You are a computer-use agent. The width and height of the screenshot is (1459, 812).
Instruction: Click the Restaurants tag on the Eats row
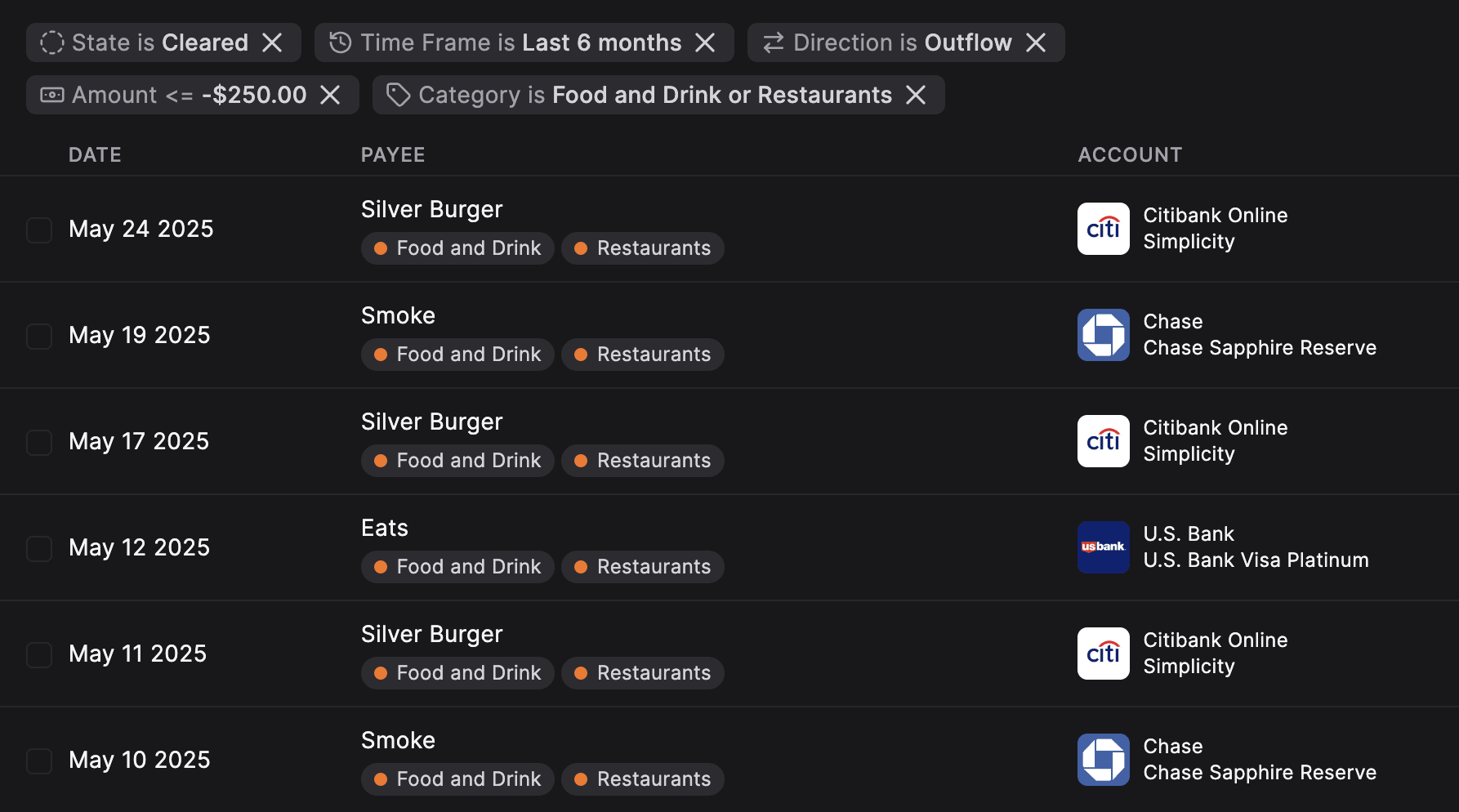click(x=643, y=567)
